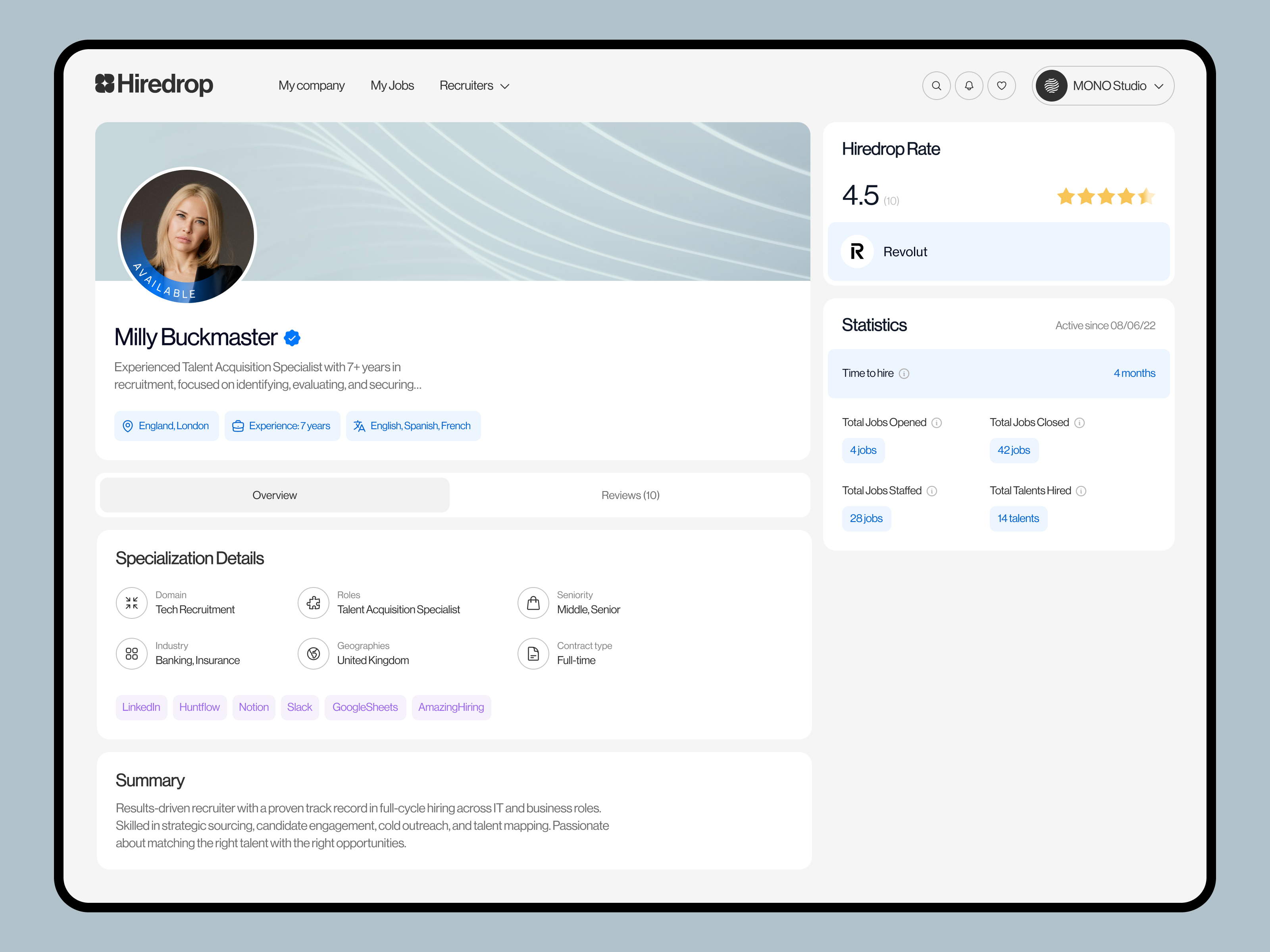Open notifications via the bell icon
The image size is (1270, 952).
click(x=969, y=85)
